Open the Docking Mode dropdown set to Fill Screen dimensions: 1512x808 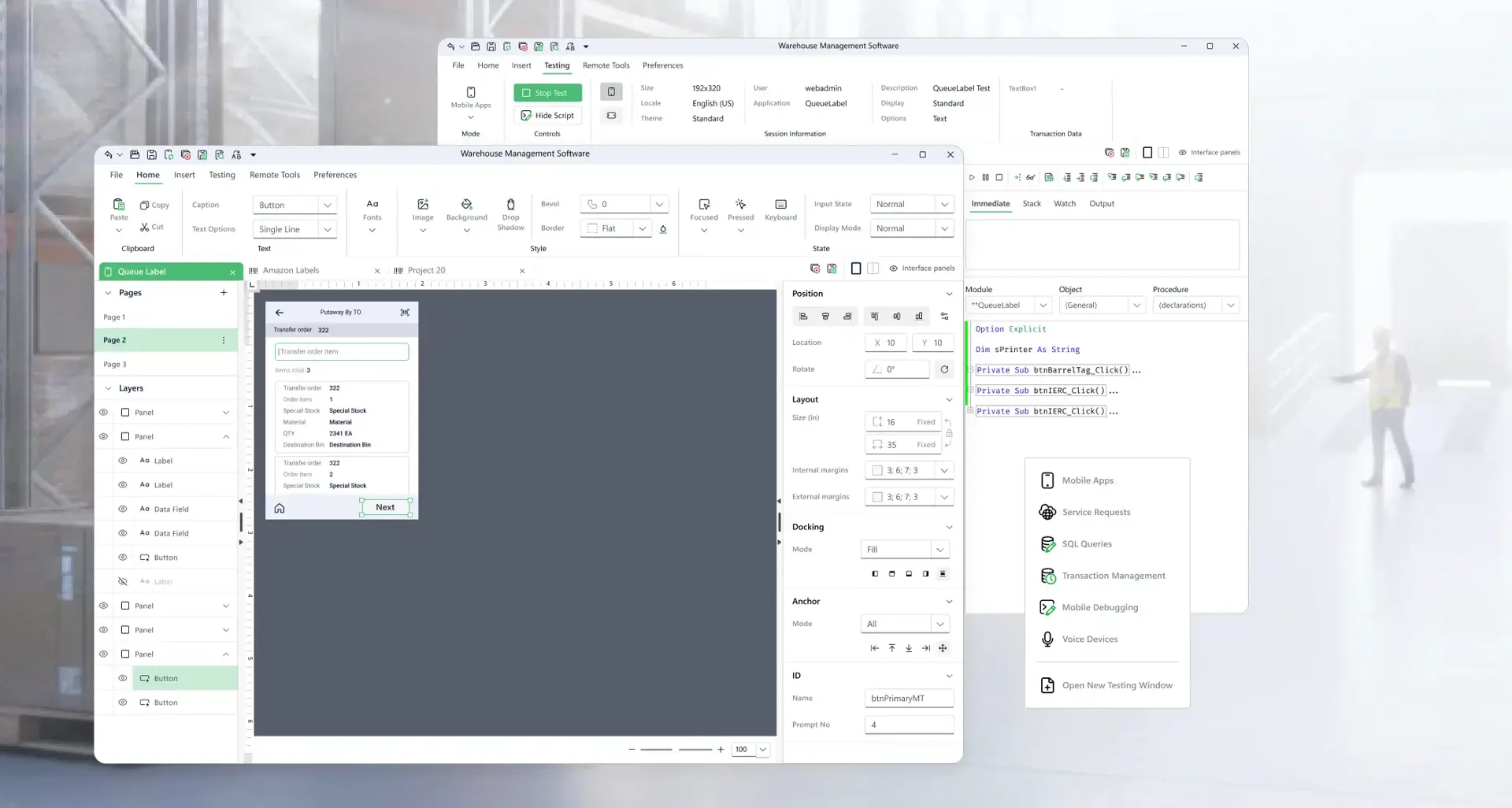905,549
